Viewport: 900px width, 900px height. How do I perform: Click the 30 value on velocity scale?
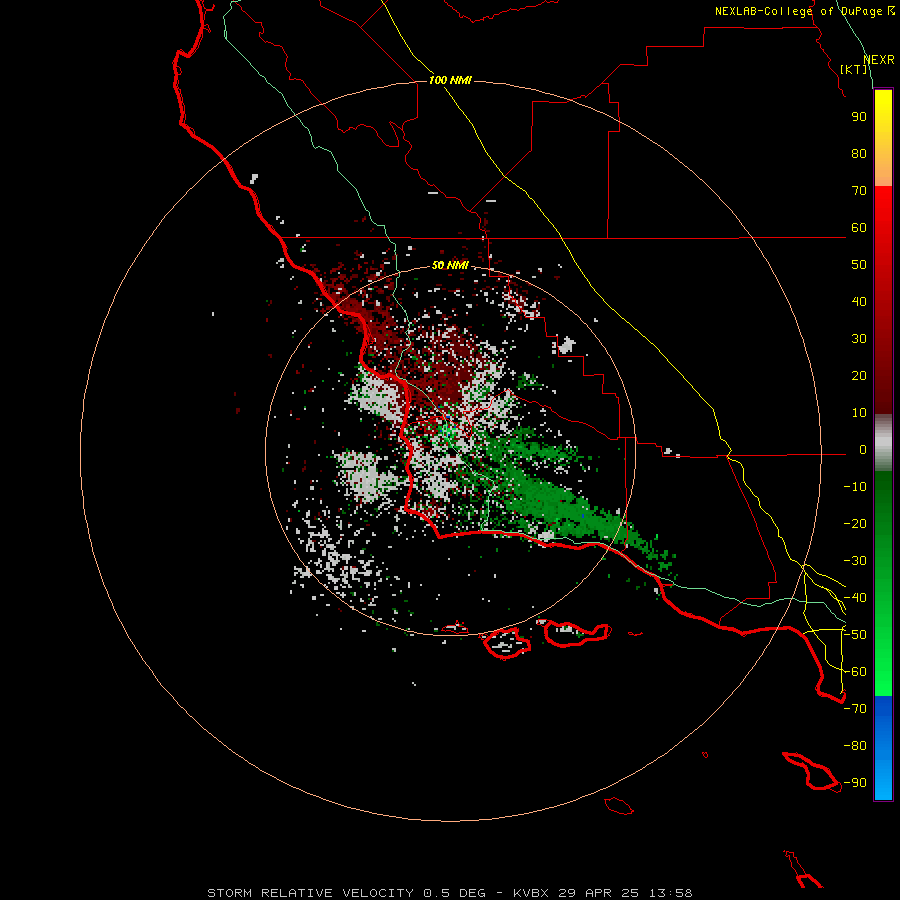859,339
